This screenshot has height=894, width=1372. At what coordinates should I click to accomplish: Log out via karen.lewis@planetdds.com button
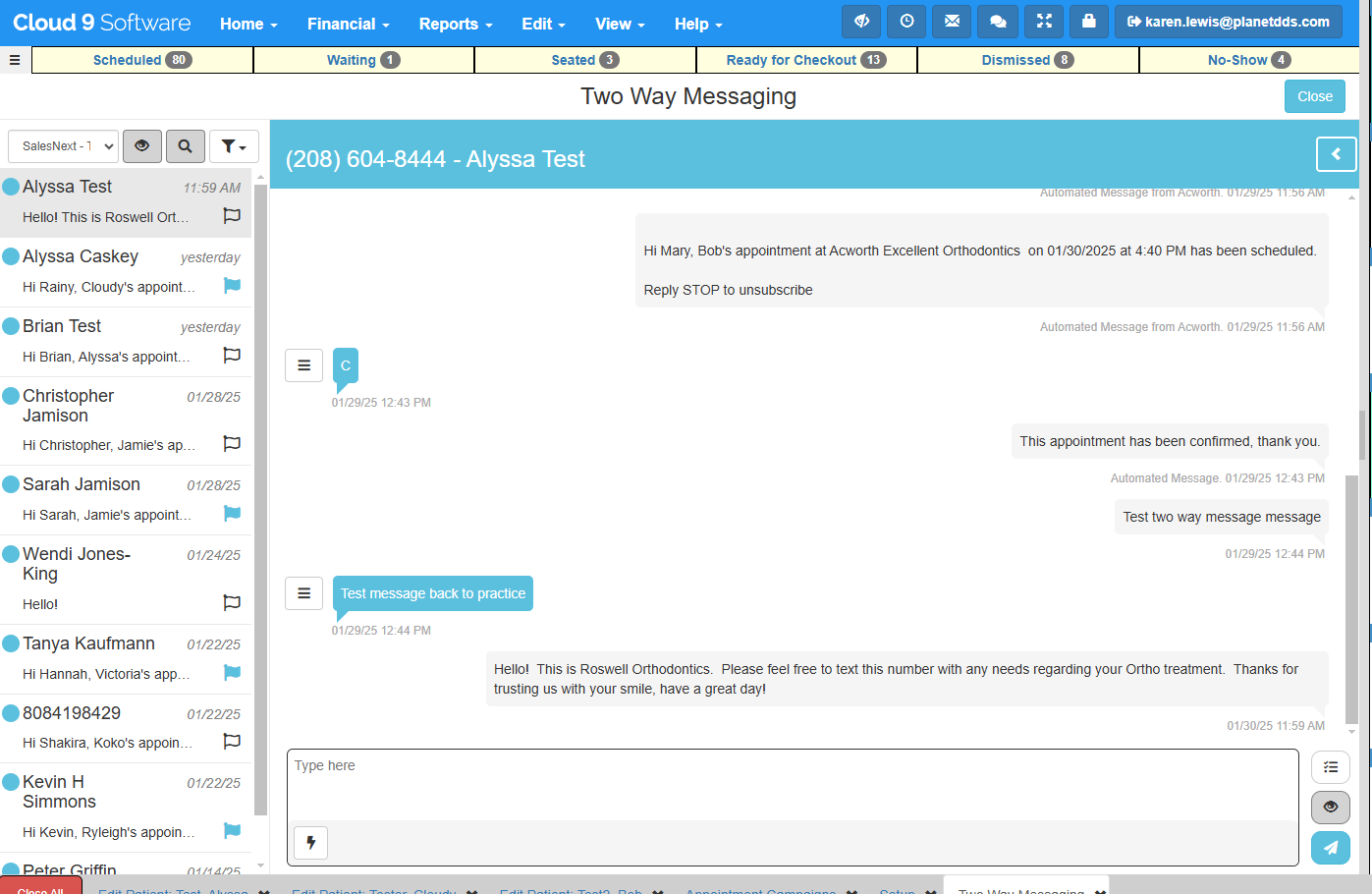tap(1229, 21)
